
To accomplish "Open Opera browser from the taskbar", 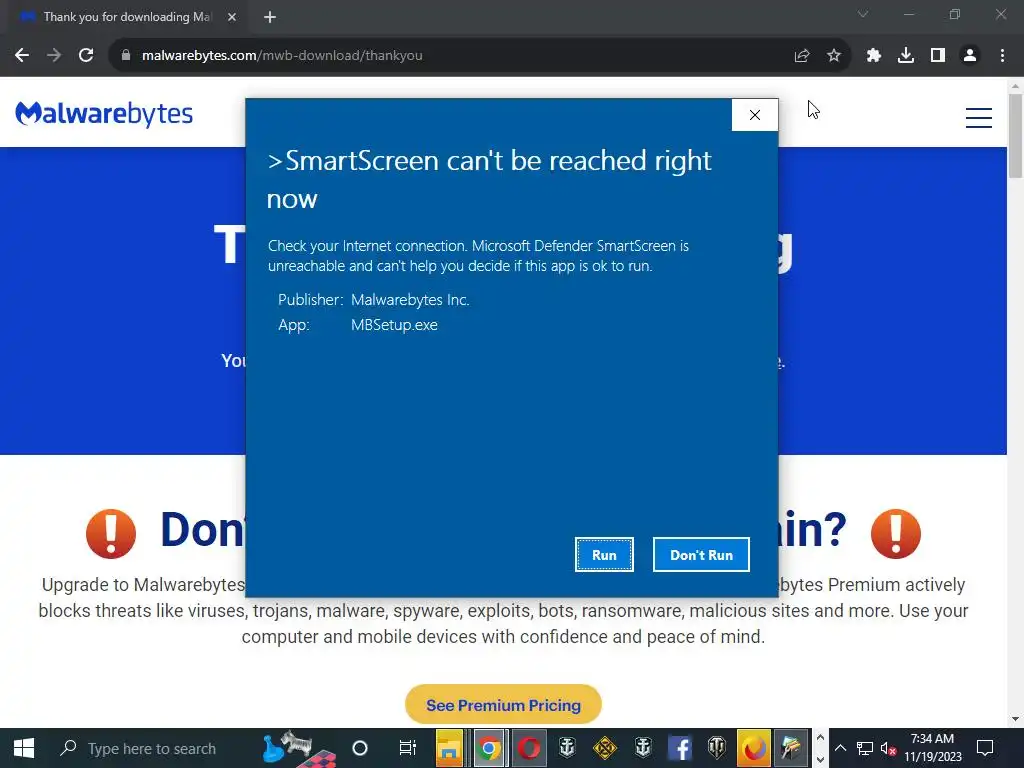I will pos(528,748).
